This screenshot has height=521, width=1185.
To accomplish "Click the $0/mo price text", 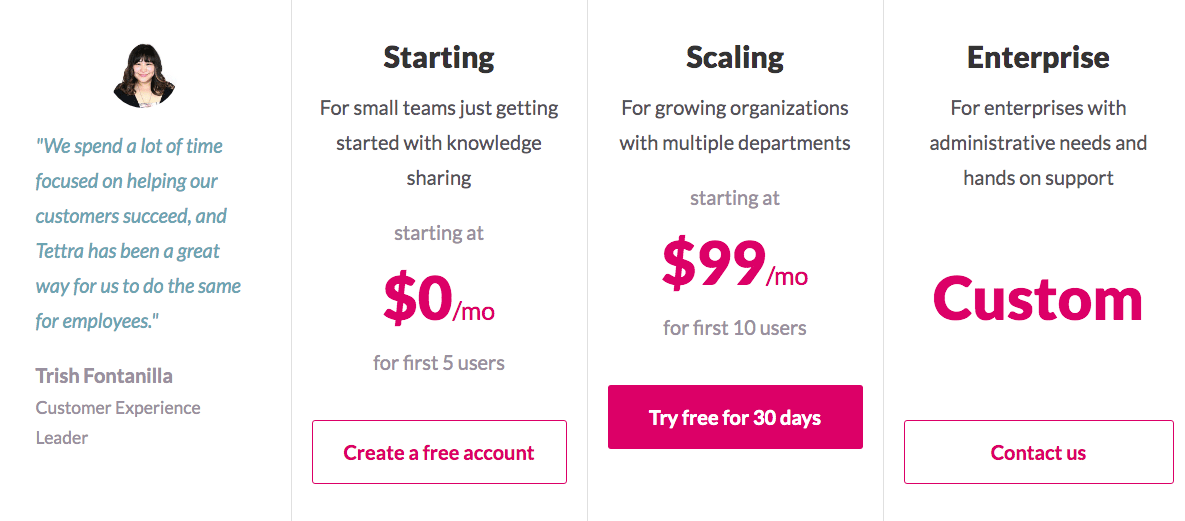I will coord(439,299).
